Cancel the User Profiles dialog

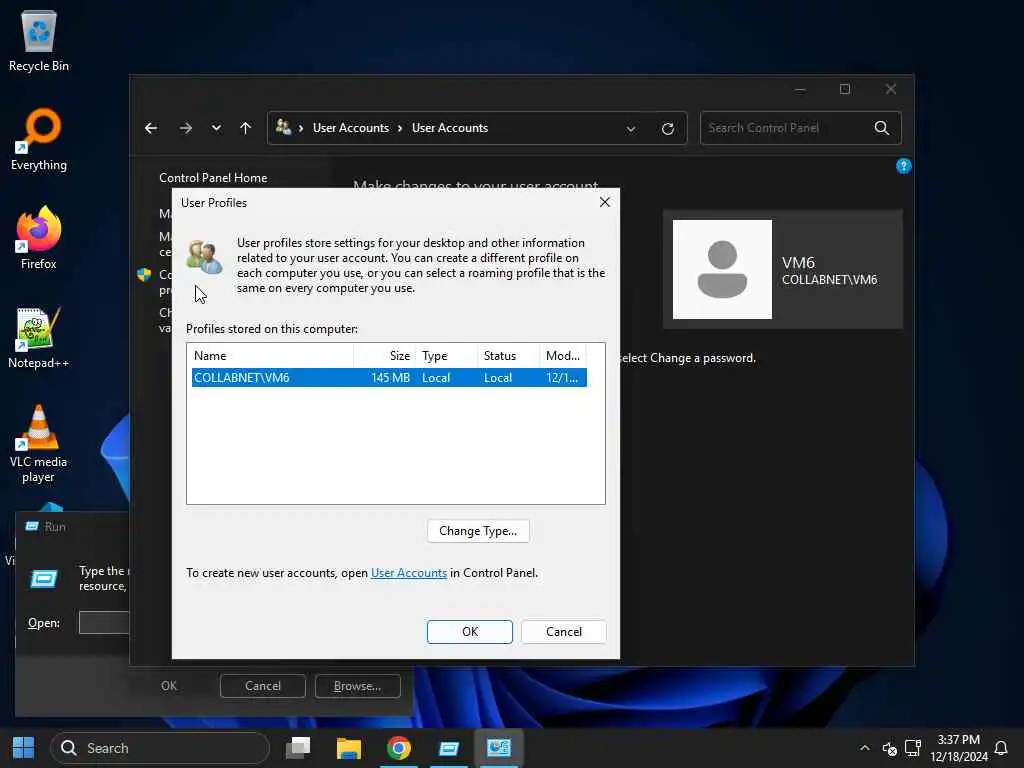[x=564, y=632]
